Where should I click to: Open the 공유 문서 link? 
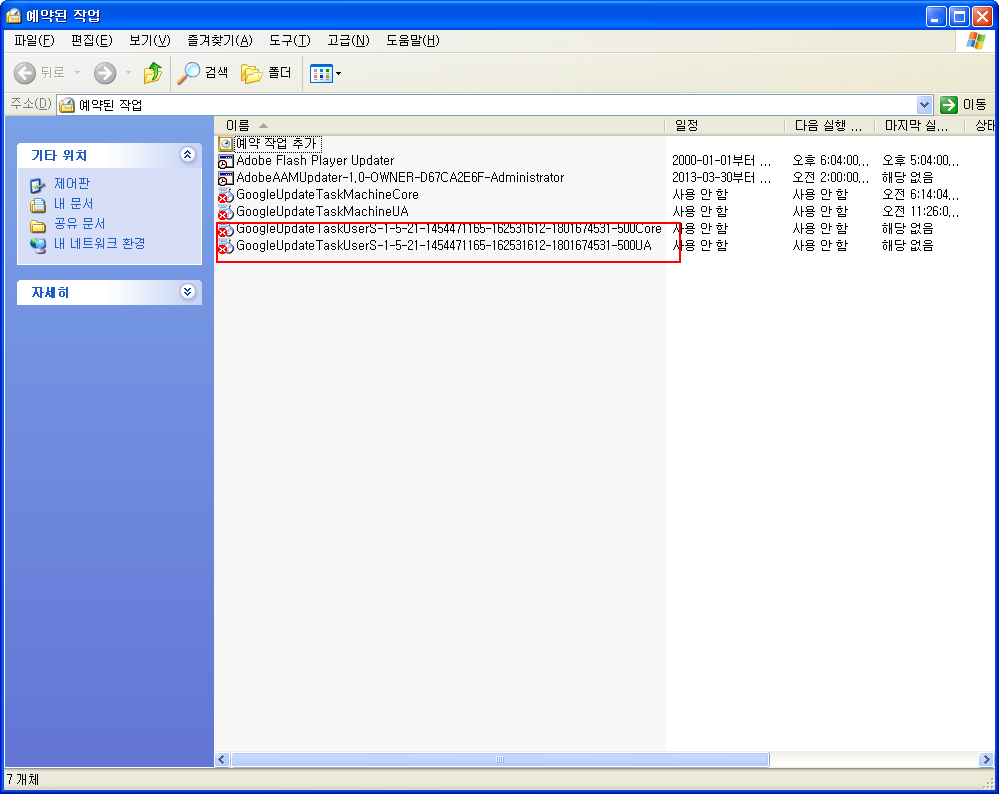coord(80,224)
